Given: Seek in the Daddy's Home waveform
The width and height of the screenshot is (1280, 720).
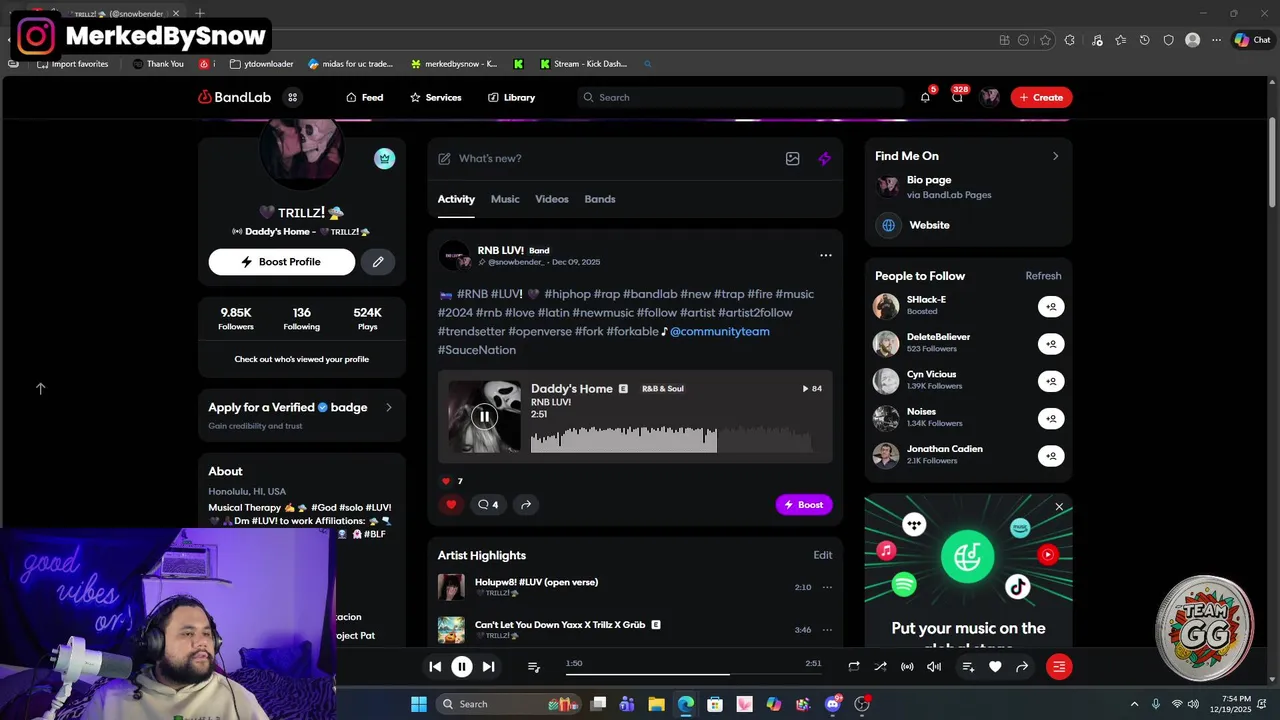Looking at the screenshot, I should point(671,439).
